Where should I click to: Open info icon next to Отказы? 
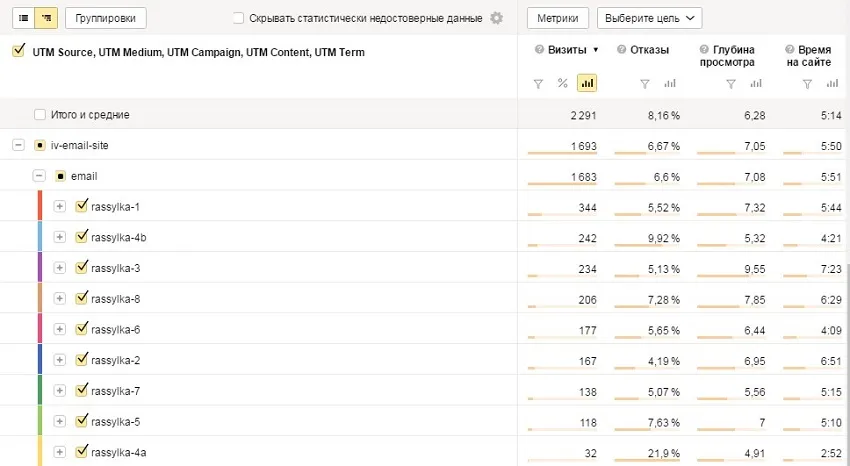(623, 49)
